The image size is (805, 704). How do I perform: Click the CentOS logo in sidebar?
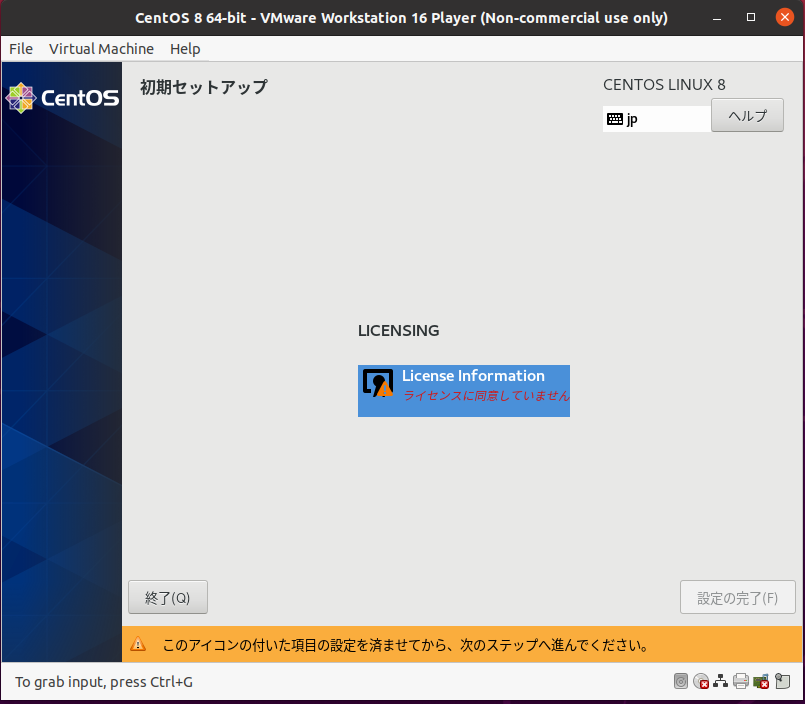click(62, 97)
